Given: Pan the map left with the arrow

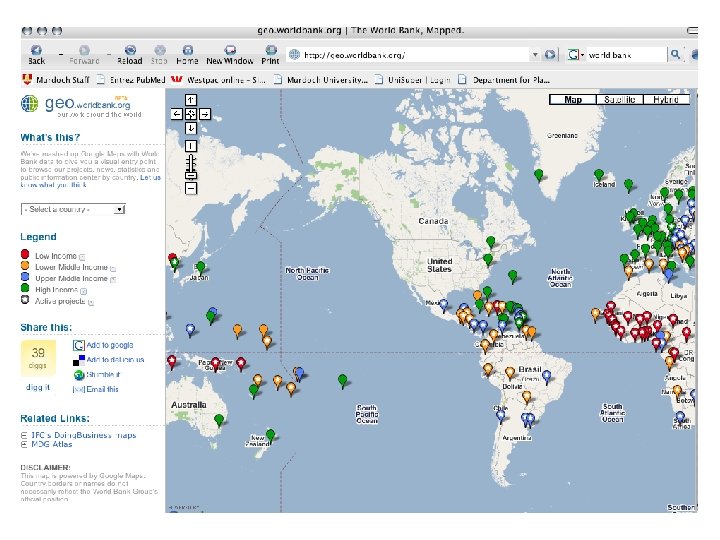Looking at the screenshot, I should [177, 114].
